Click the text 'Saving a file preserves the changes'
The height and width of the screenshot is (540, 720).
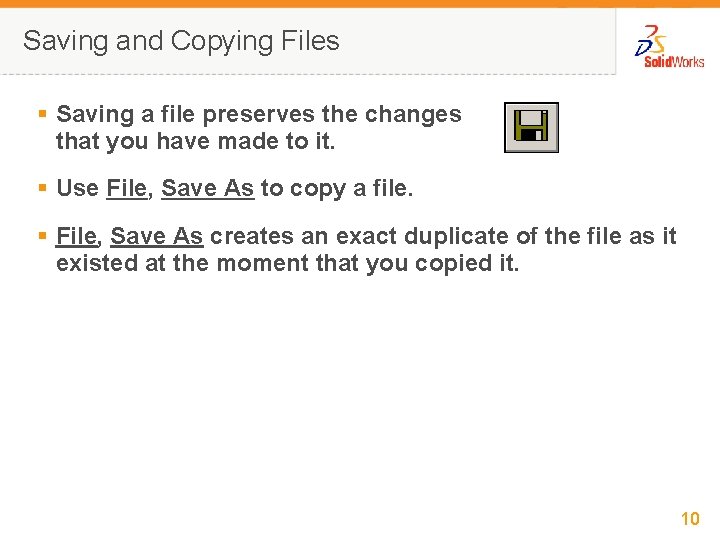pos(259,114)
